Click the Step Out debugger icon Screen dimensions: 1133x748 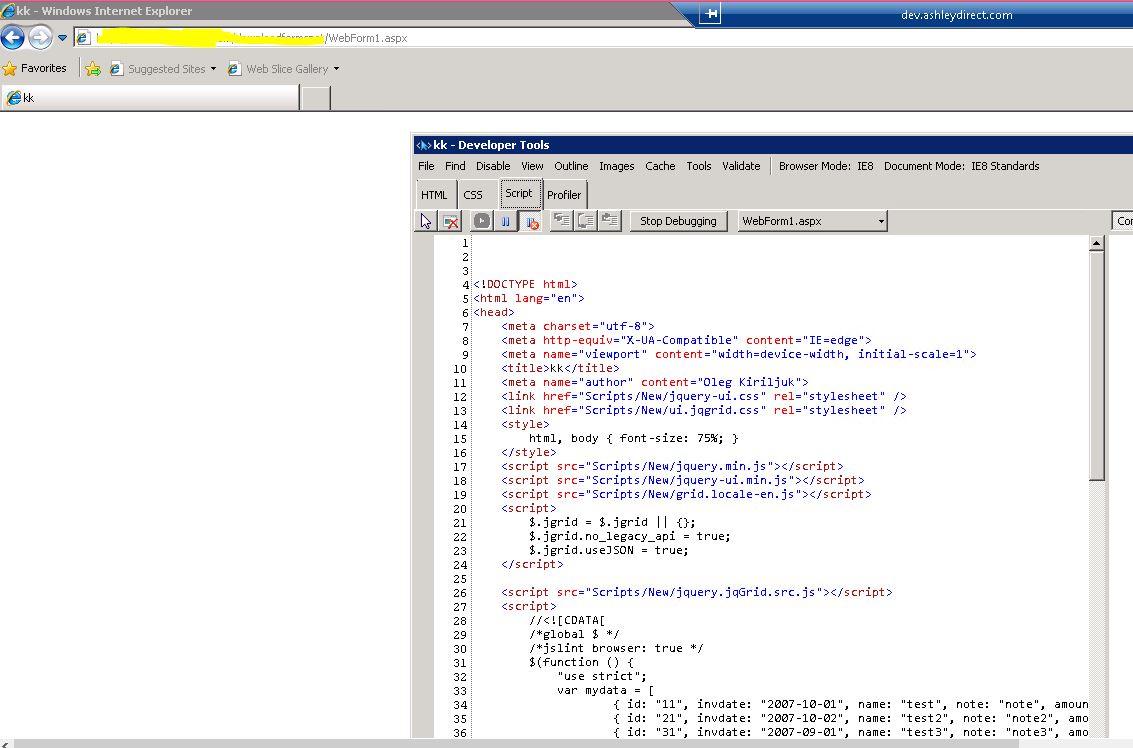(610, 220)
